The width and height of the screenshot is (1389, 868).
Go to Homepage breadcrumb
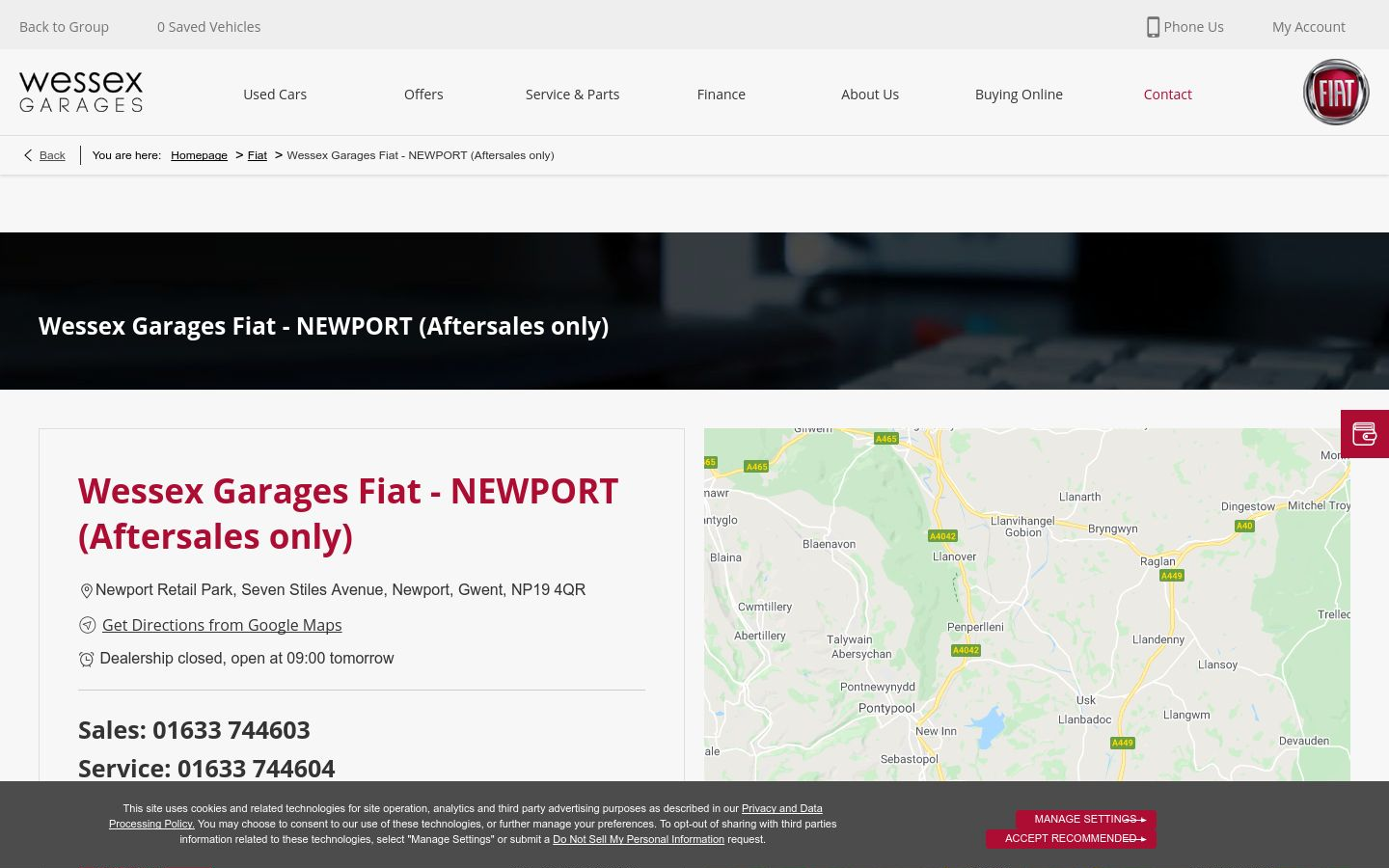(x=199, y=155)
